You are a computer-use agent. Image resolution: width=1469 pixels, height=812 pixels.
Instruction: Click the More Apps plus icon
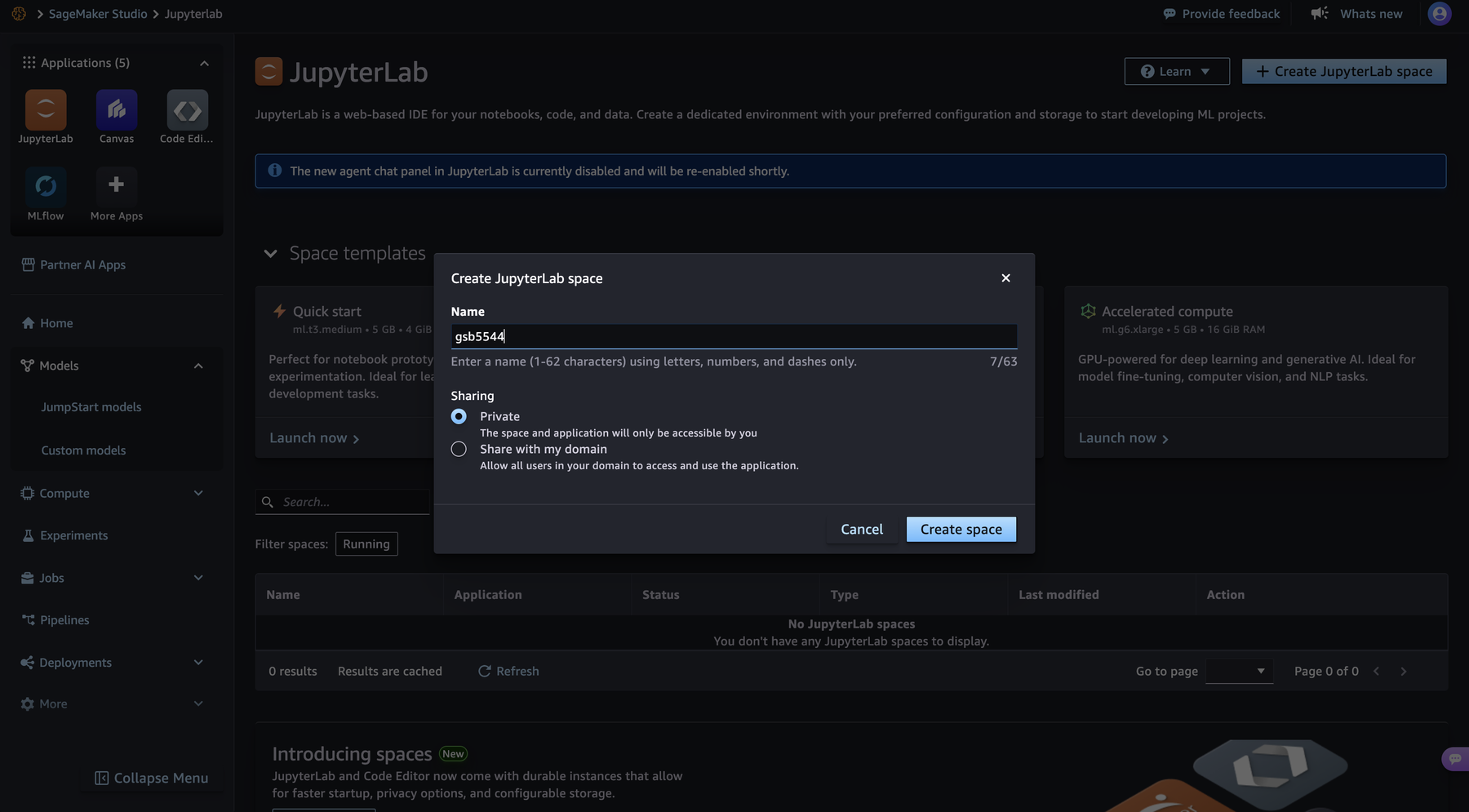coord(117,186)
